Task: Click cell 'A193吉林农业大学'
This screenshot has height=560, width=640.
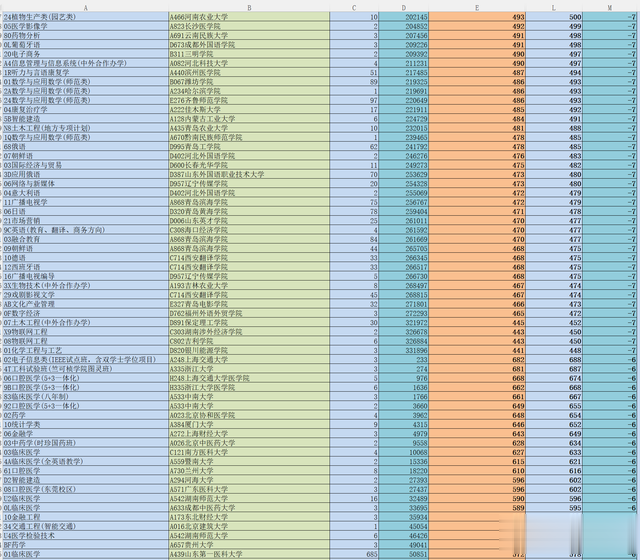Action: click(x=249, y=285)
